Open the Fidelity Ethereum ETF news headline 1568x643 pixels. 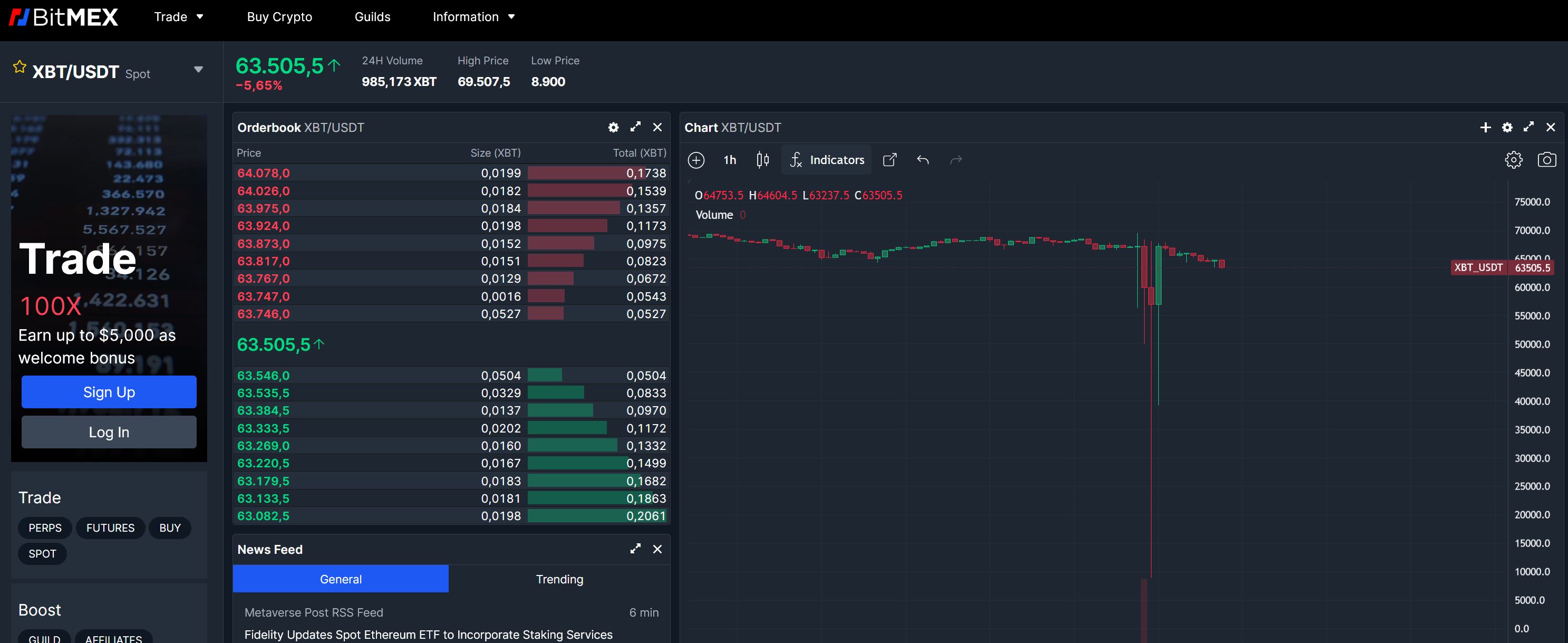(429, 635)
